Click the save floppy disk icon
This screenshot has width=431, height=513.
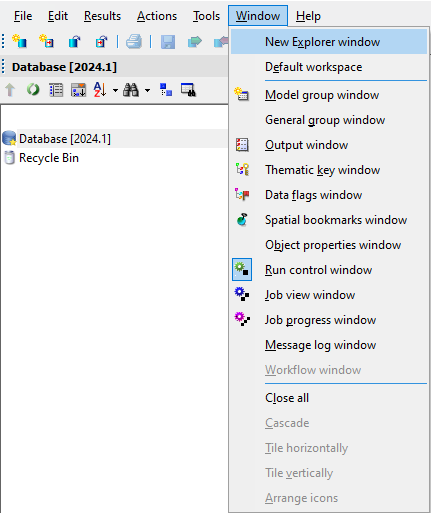[168, 42]
